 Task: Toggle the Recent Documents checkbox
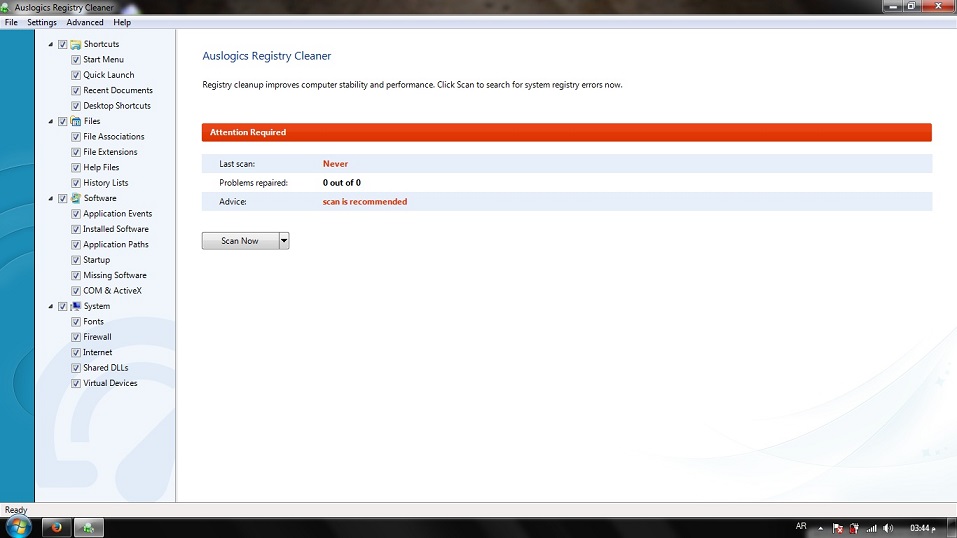tap(76, 90)
